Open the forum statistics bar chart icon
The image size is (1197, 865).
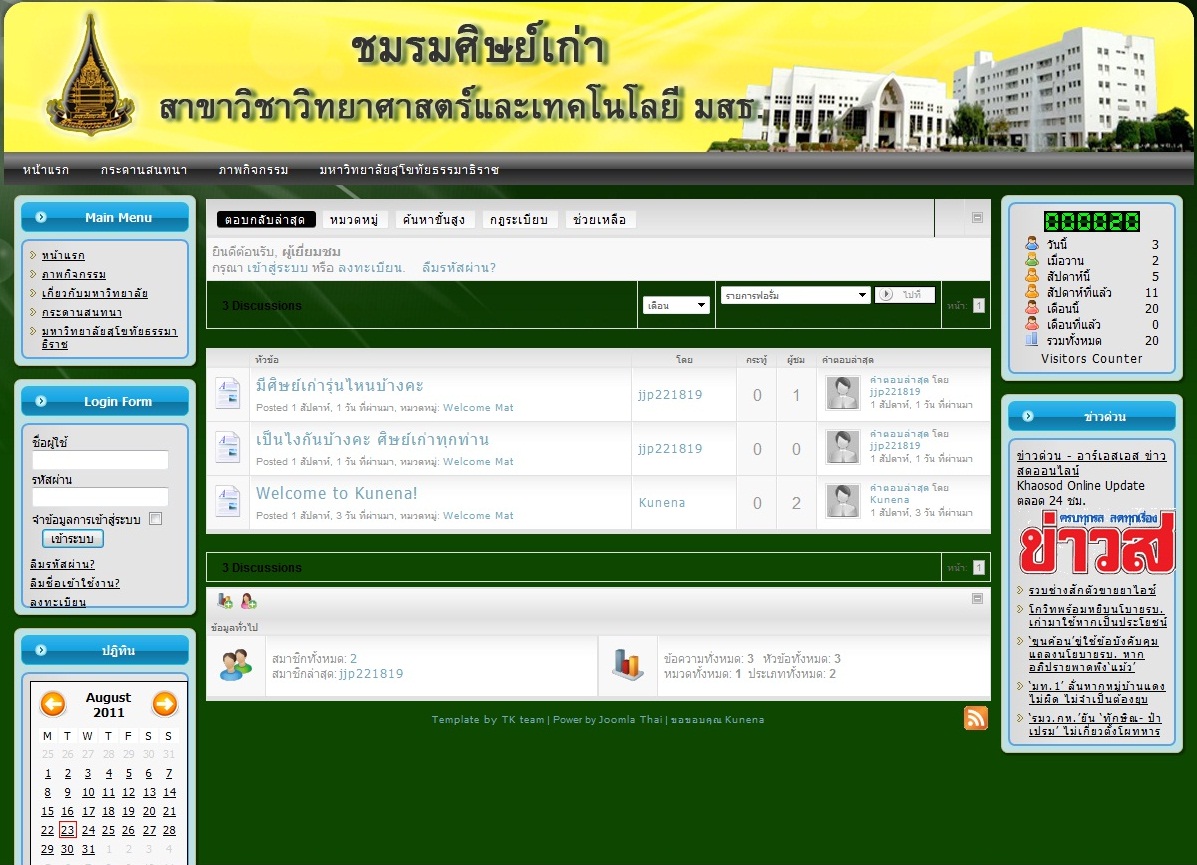pyautogui.click(x=627, y=664)
